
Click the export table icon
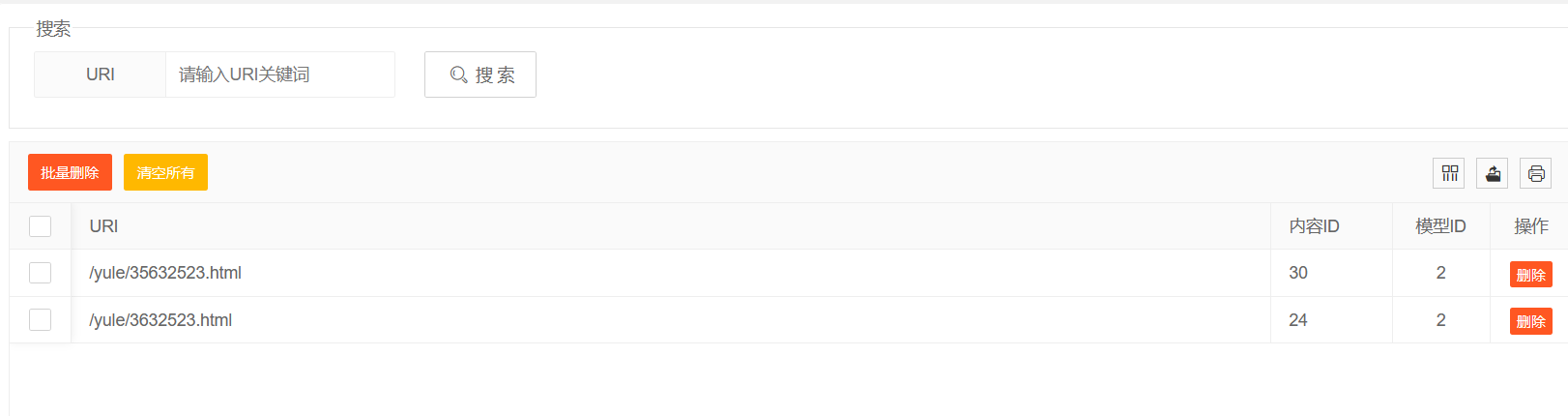pyautogui.click(x=1493, y=173)
